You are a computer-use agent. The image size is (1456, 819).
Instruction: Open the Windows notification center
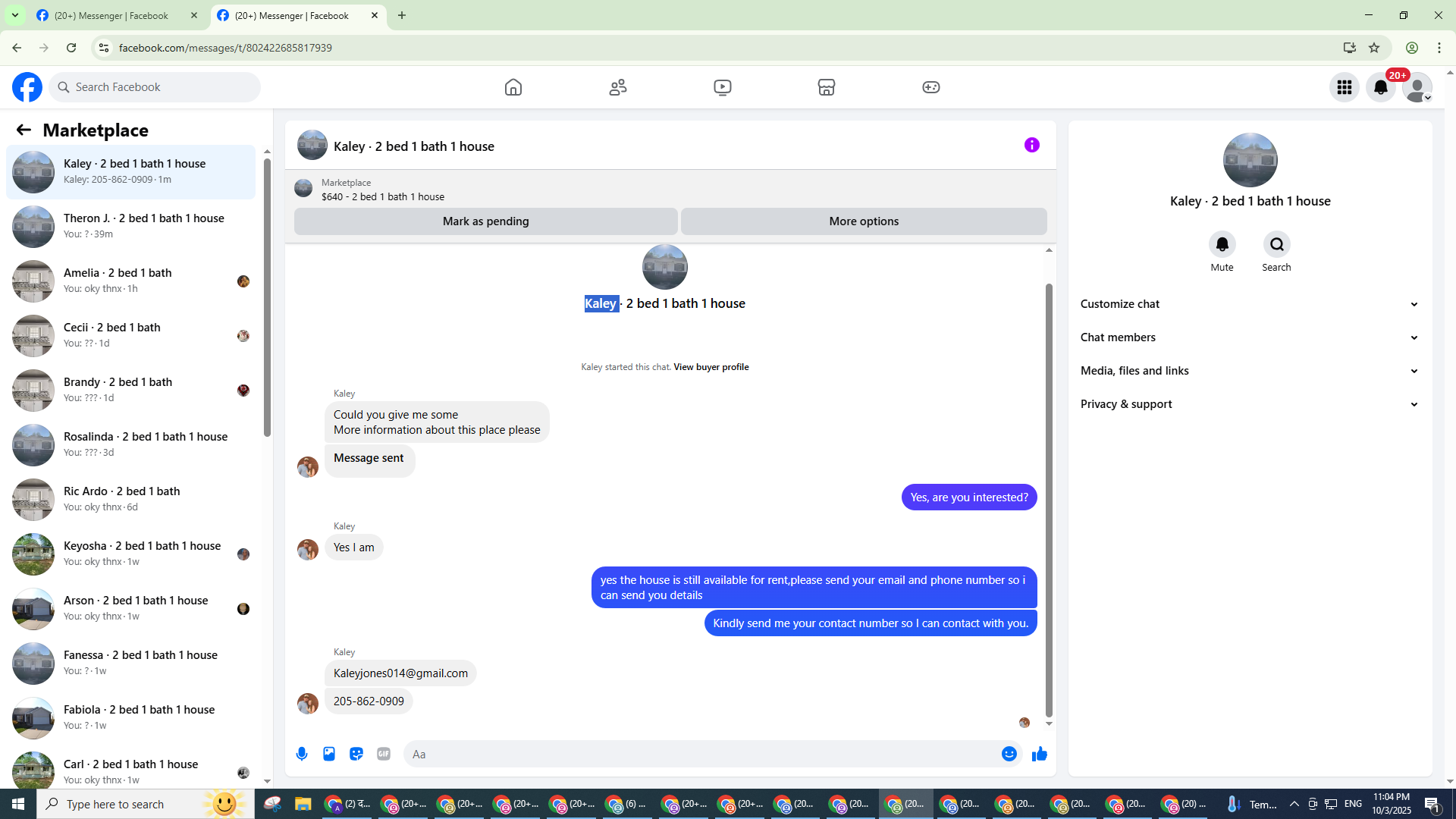click(1432, 804)
